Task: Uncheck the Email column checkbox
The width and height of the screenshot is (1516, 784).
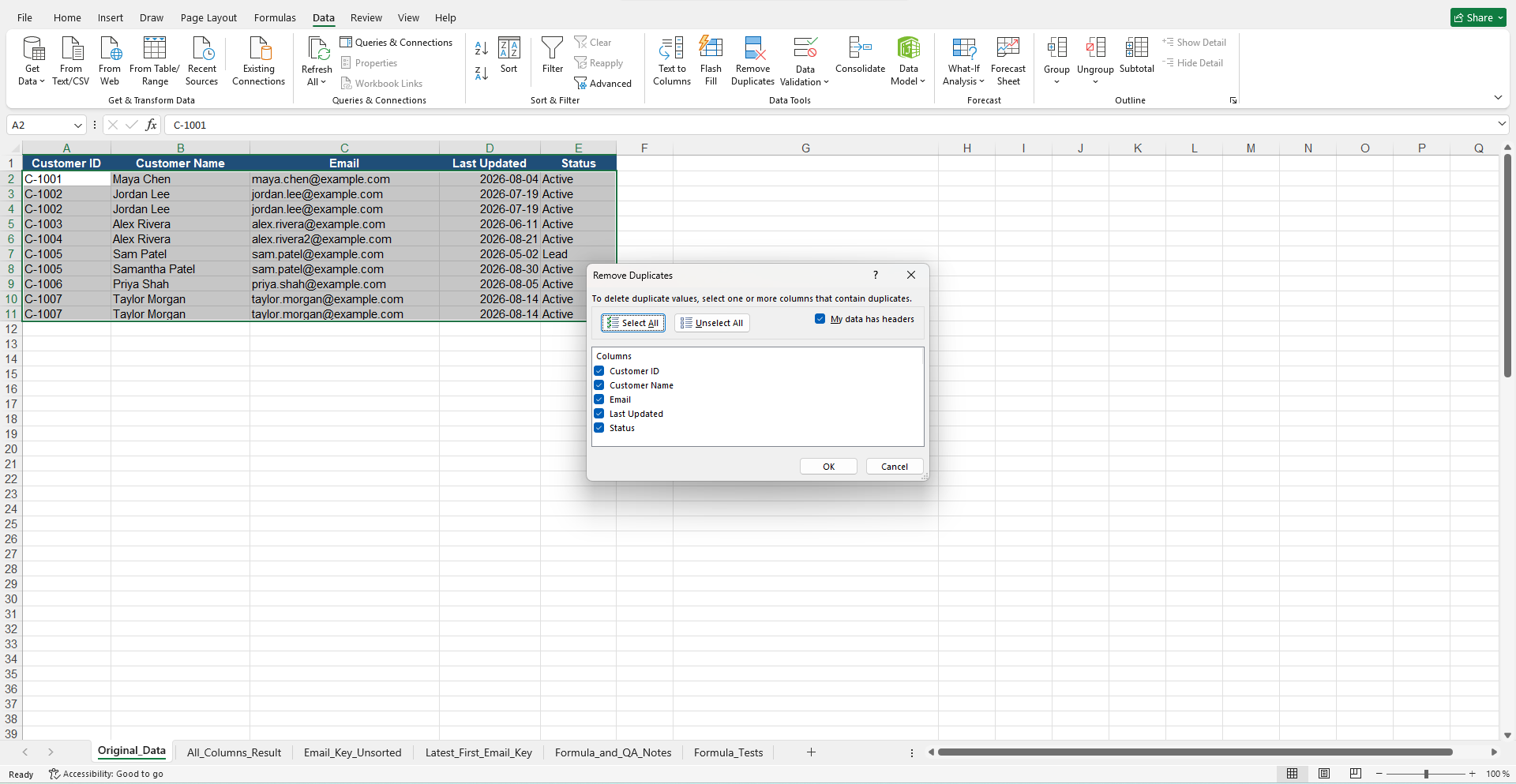Action: pos(599,400)
